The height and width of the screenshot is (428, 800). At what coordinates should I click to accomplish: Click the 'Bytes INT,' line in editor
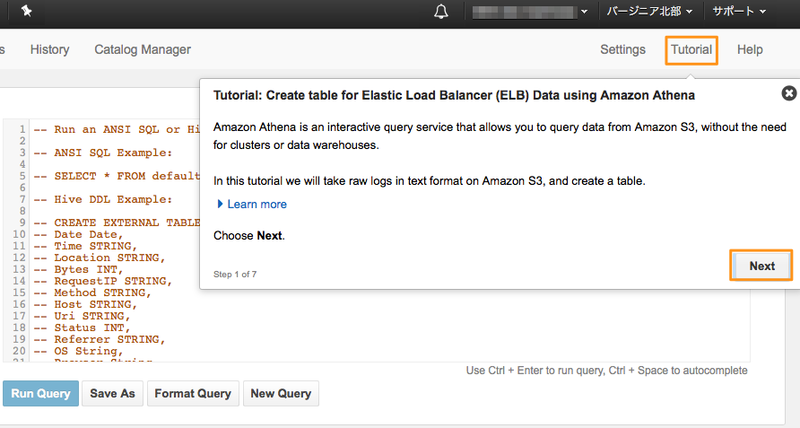click(79, 269)
